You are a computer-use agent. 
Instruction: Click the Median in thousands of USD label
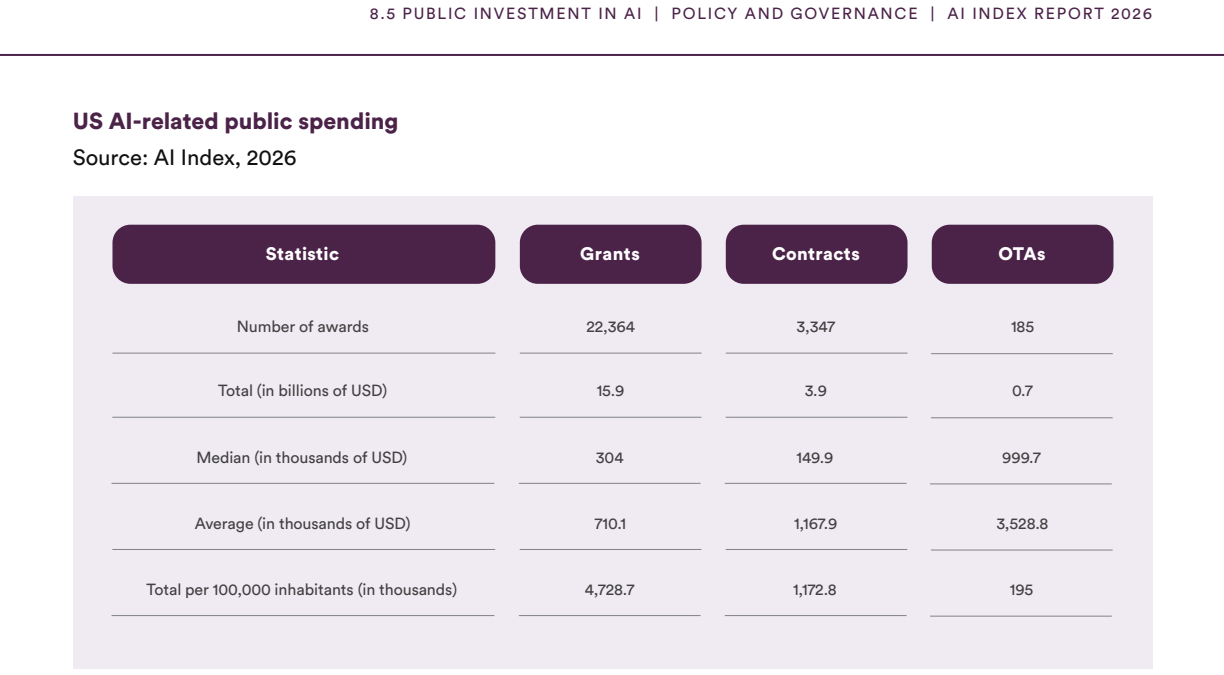pos(302,458)
